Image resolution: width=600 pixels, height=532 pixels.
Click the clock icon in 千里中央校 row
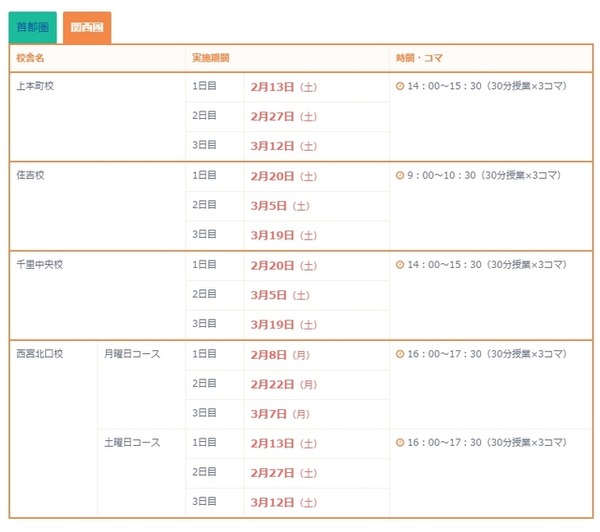click(x=400, y=264)
